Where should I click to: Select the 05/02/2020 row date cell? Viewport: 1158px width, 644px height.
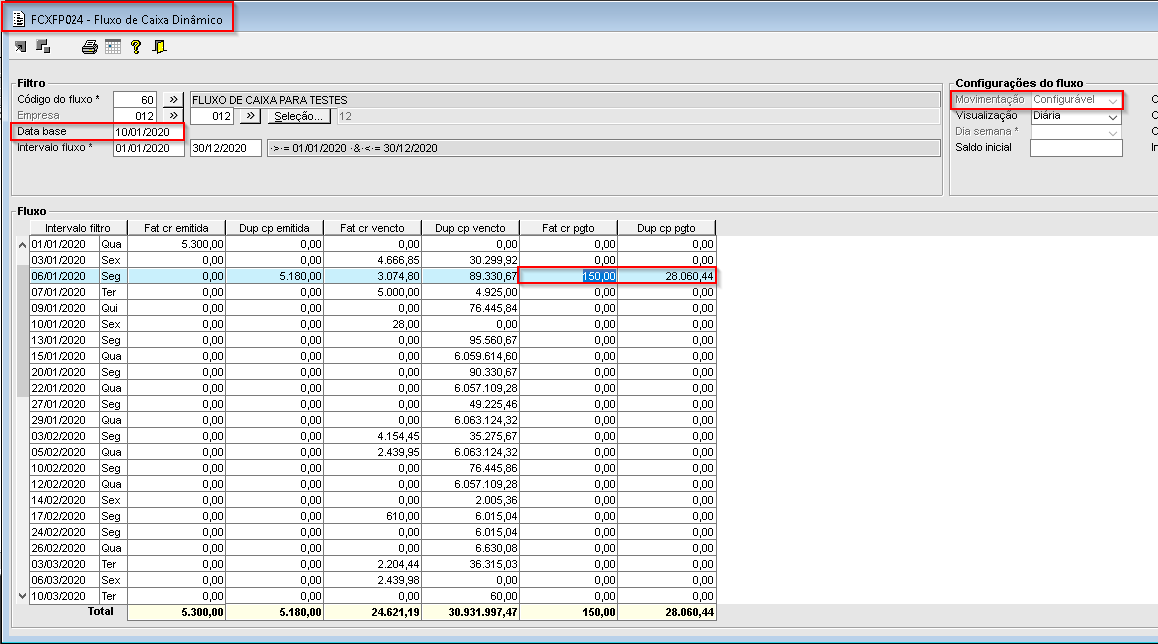[64, 452]
